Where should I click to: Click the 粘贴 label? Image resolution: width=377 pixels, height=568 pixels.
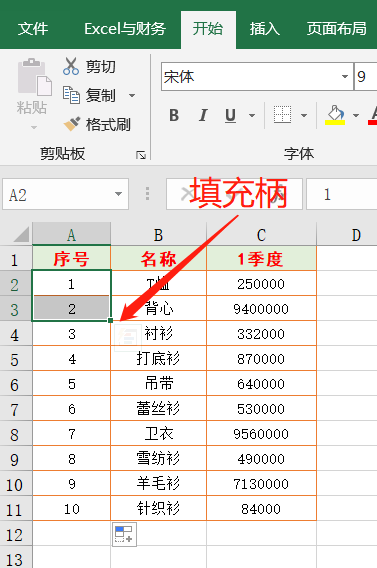pos(32,108)
